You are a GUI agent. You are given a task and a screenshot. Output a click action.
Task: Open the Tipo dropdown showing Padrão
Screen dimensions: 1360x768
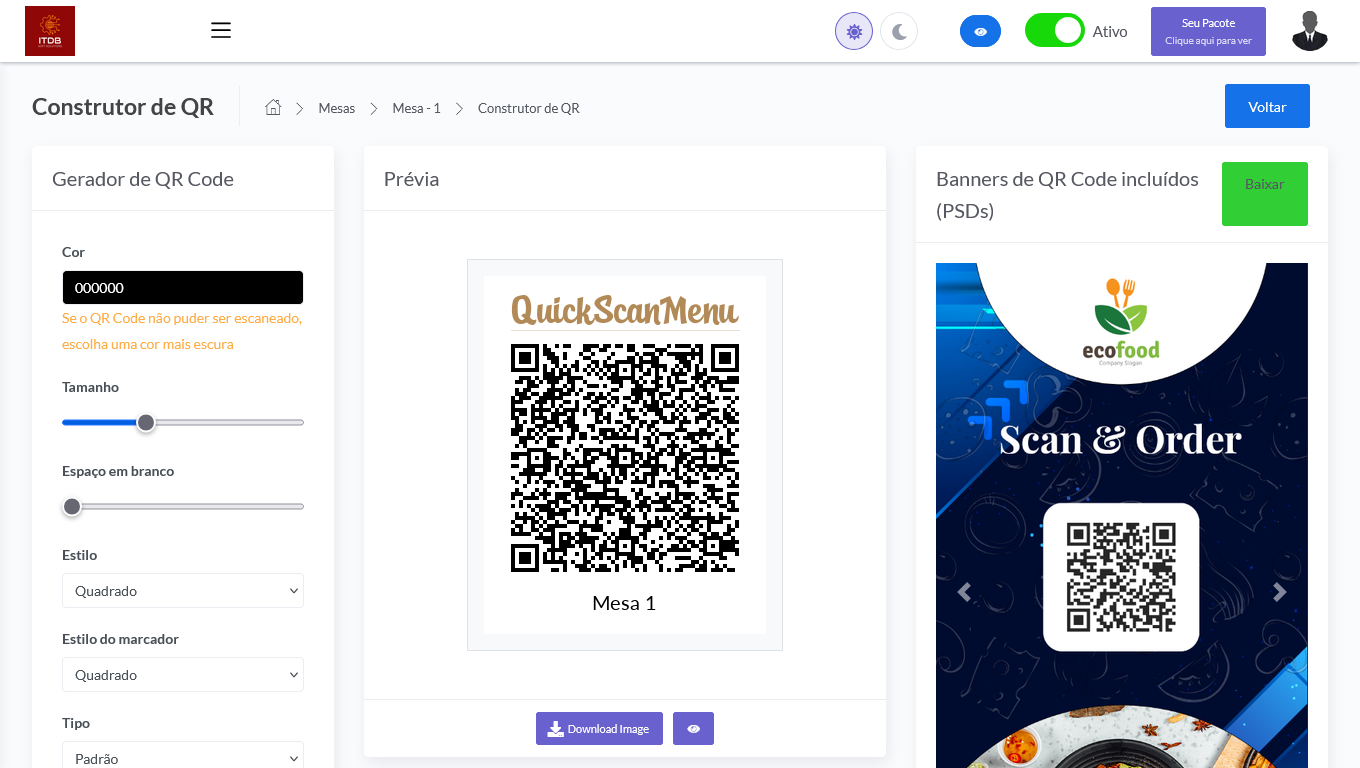[183, 755]
